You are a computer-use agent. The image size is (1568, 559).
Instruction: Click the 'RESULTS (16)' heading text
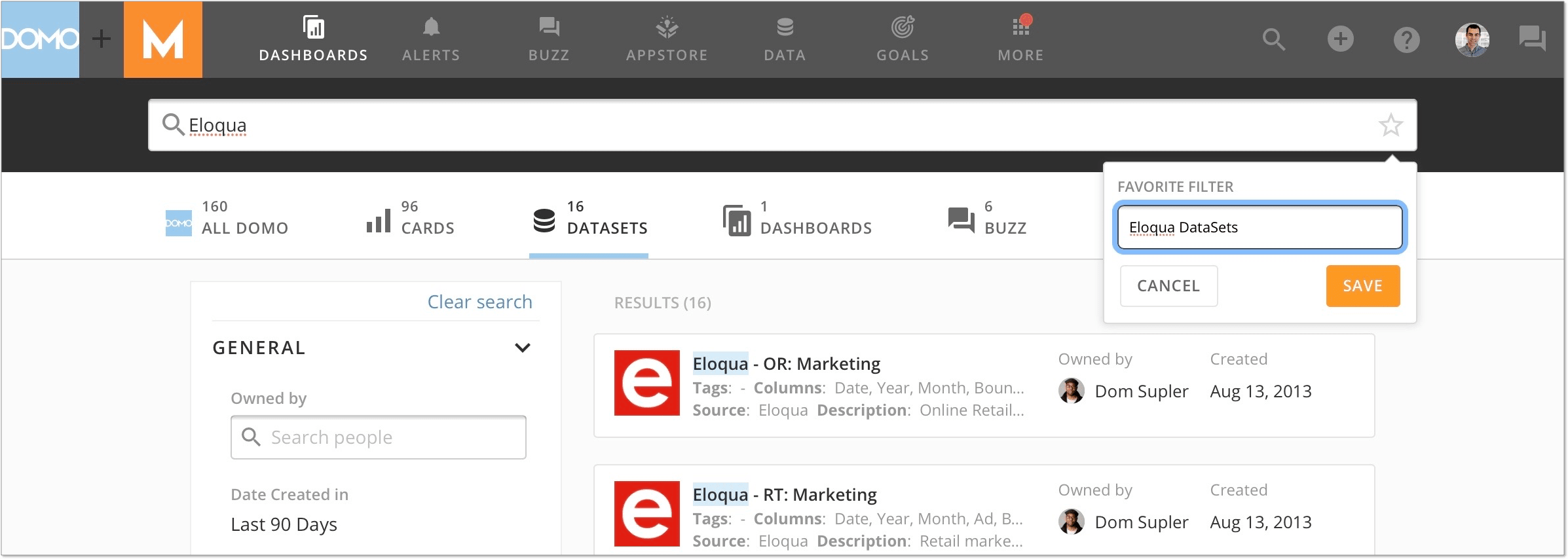click(x=662, y=302)
